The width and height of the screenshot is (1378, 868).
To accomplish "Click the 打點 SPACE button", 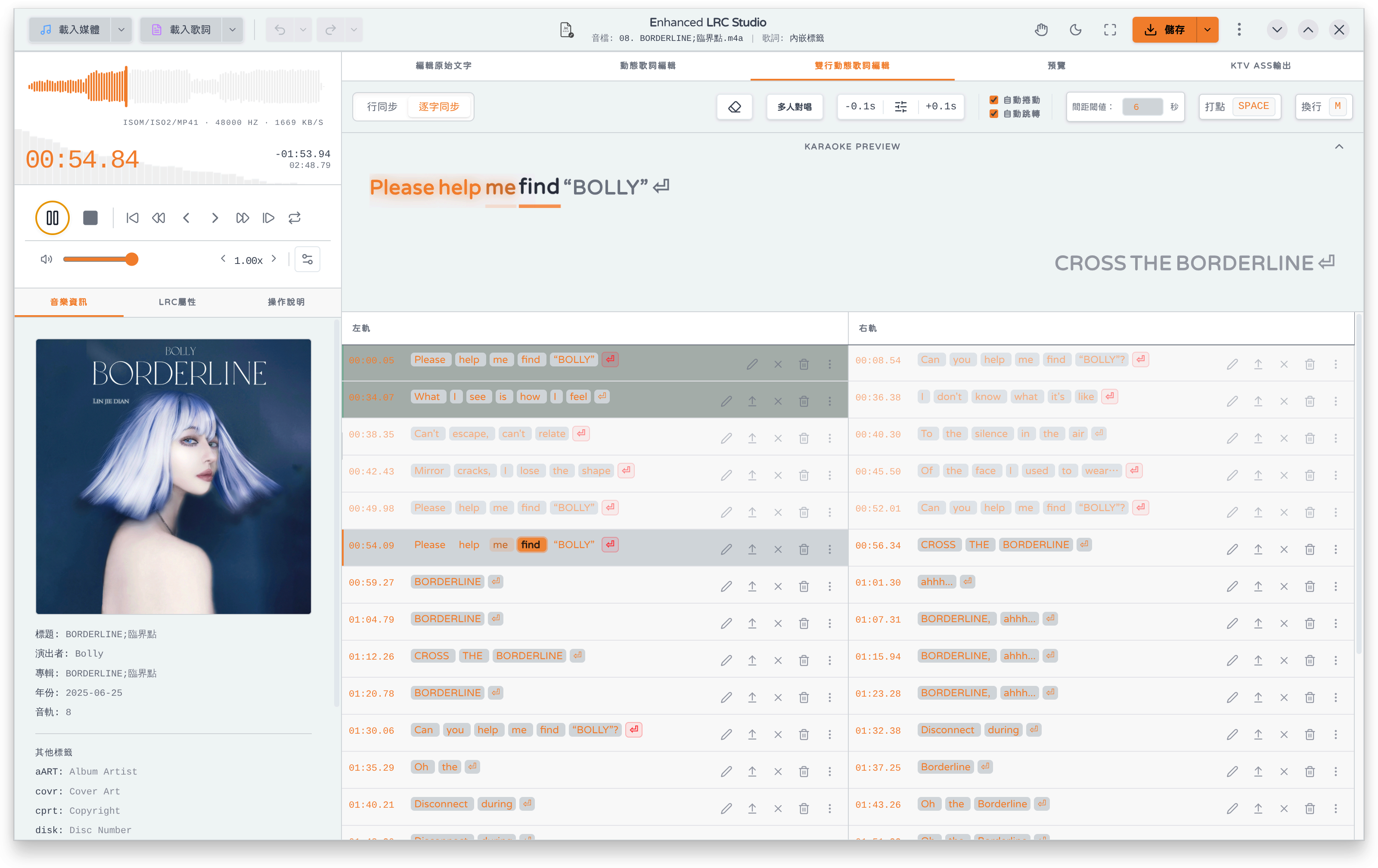I will 1239,107.
